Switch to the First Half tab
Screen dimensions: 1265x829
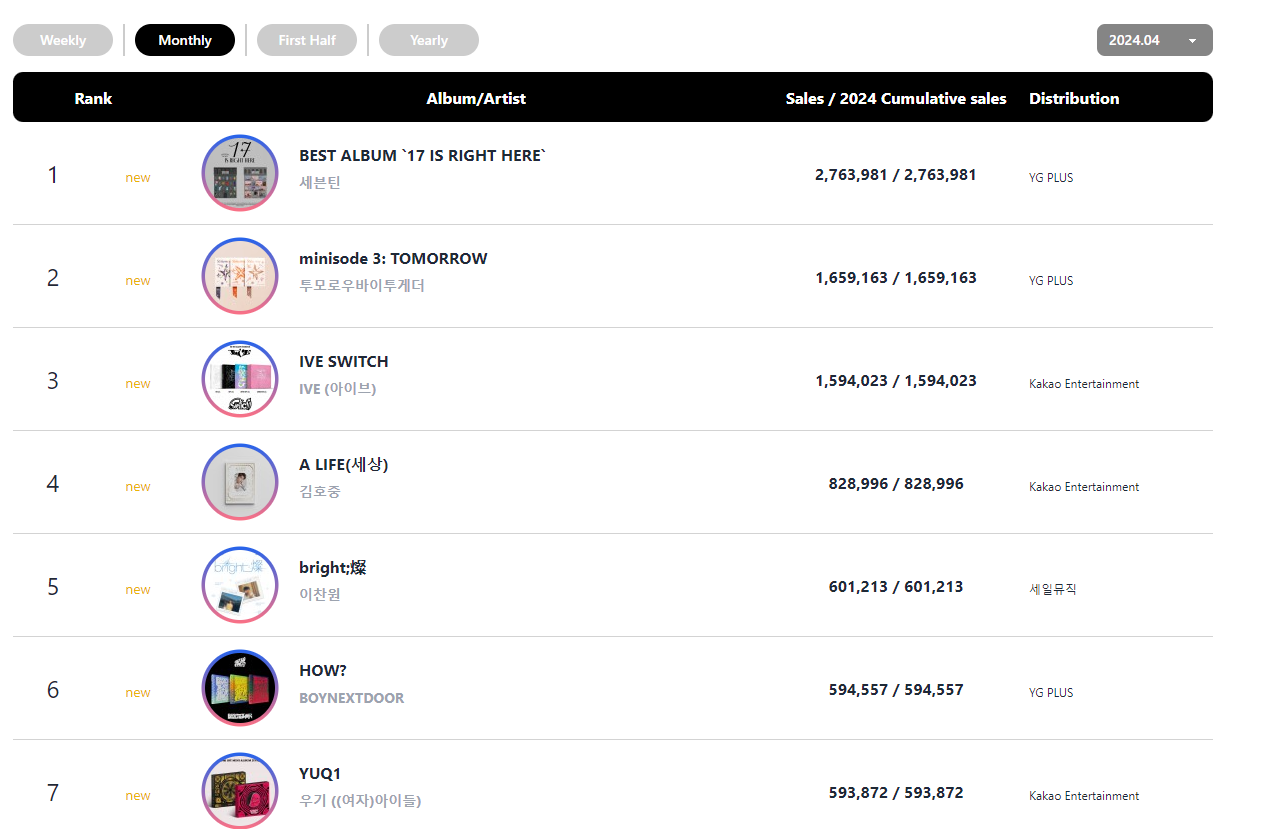(x=307, y=40)
